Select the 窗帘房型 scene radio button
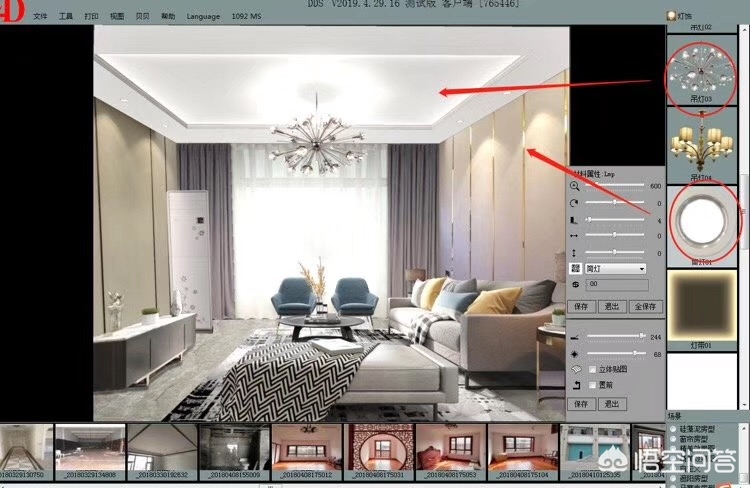750x488 pixels. 673,439
